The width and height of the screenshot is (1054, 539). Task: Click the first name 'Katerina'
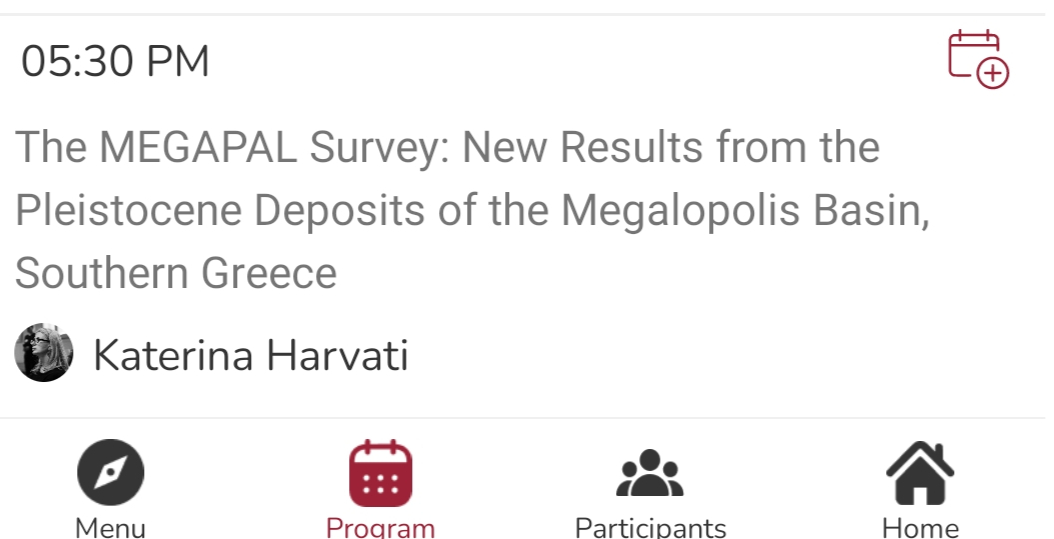(172, 355)
